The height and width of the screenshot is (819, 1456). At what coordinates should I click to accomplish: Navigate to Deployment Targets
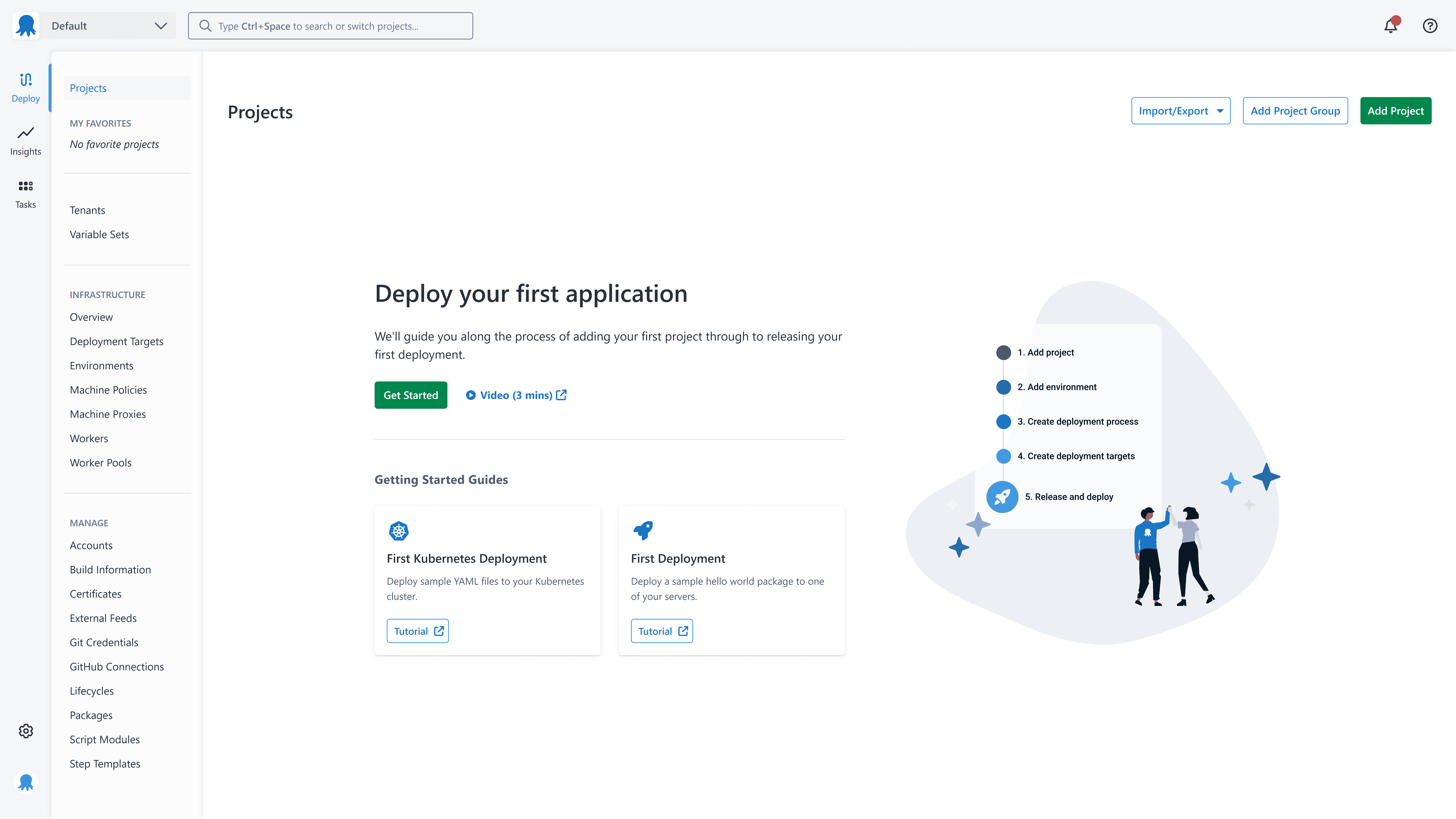pyautogui.click(x=116, y=341)
